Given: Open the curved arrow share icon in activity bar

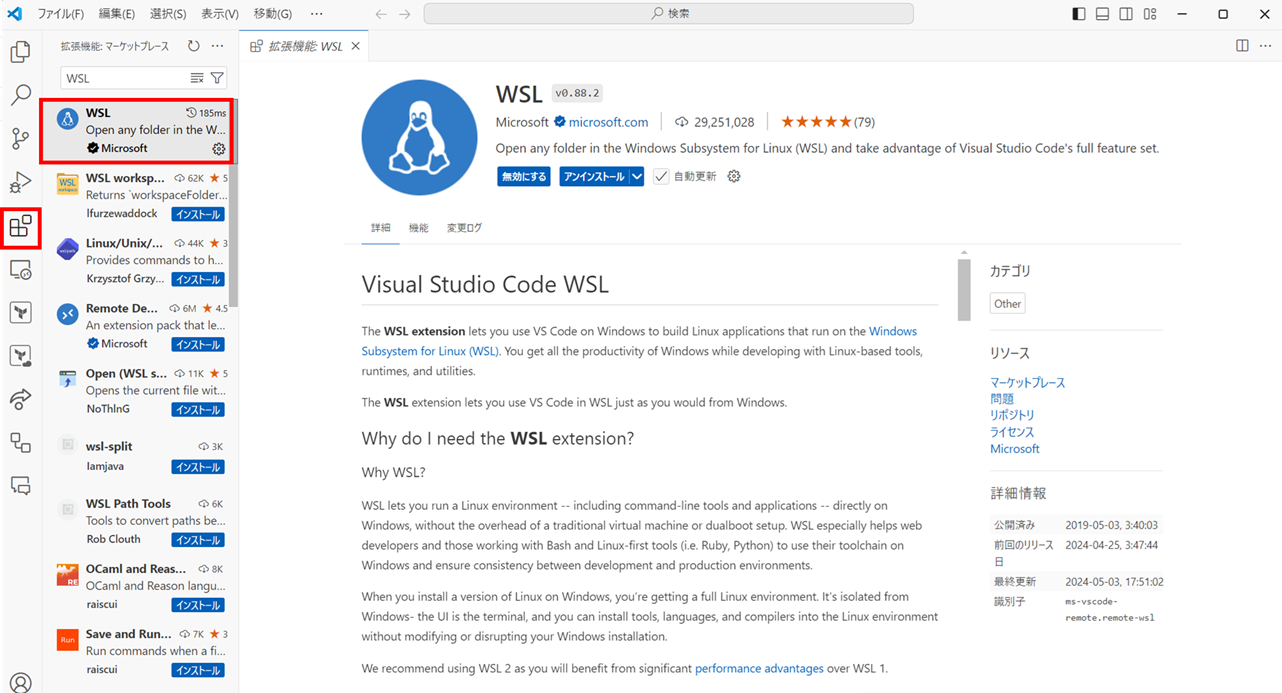Looking at the screenshot, I should (20, 400).
